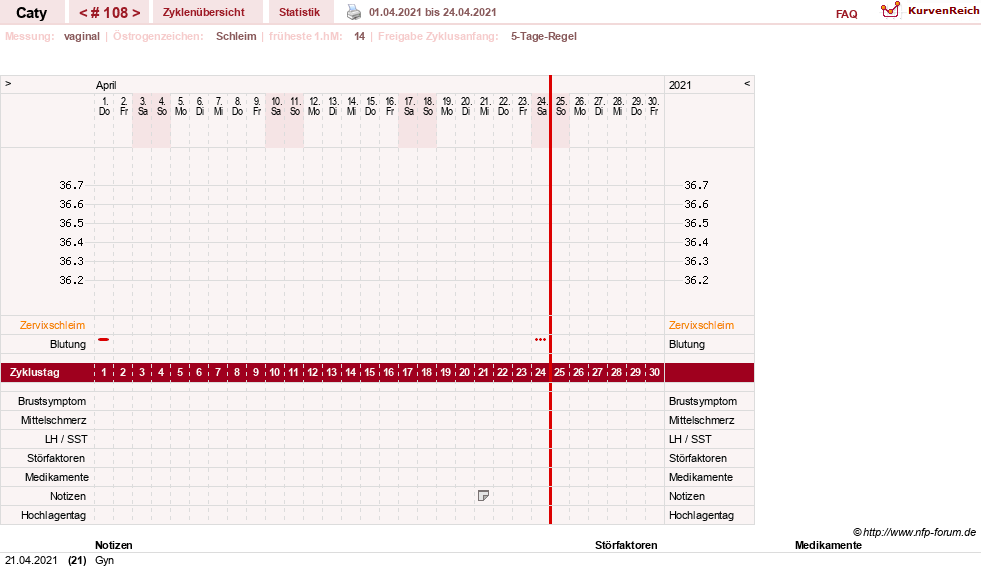This screenshot has height=584, width=981.
Task: Click the '5-Tage-Regel' setting value
Action: 544,36
